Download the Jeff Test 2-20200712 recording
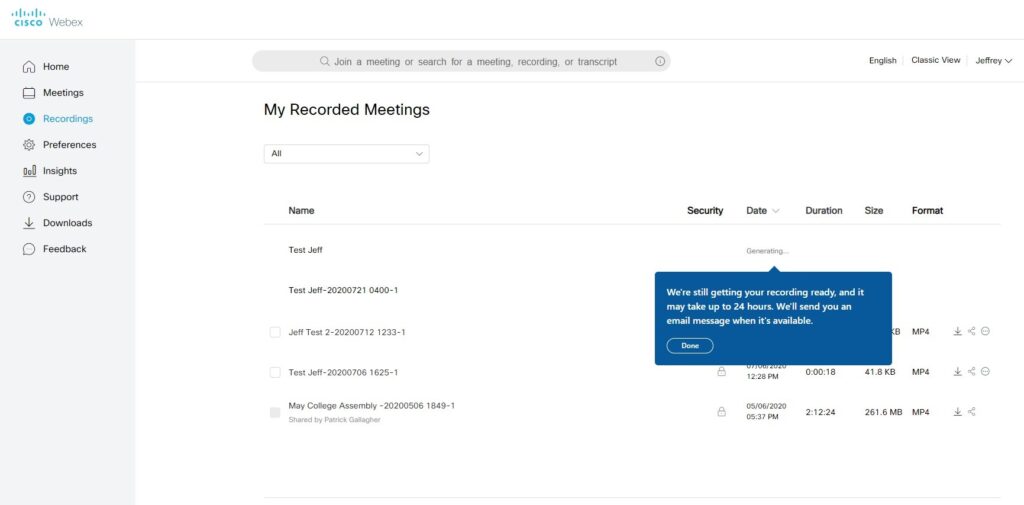 (957, 331)
